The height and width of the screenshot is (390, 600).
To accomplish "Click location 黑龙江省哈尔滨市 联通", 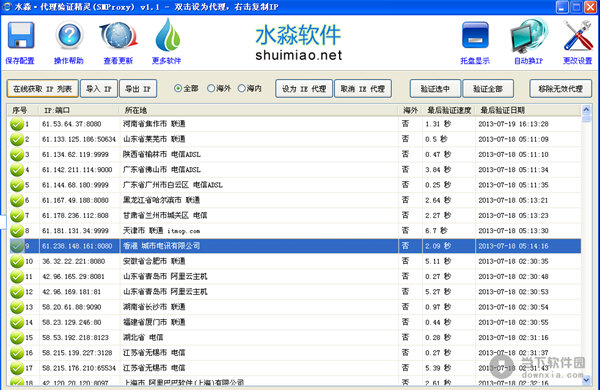I will [x=161, y=200].
